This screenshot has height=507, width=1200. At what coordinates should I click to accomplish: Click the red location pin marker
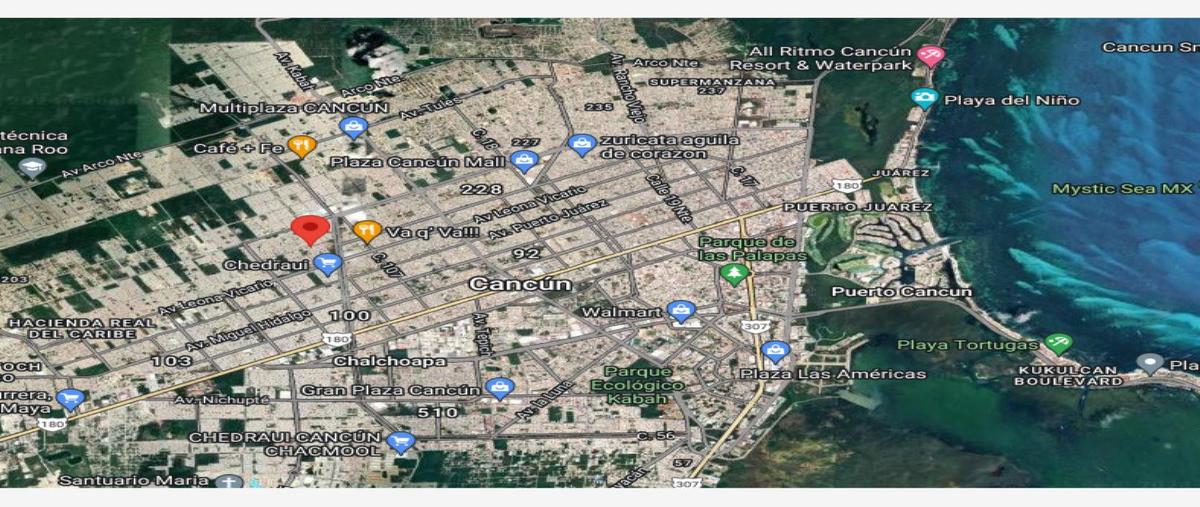310,229
